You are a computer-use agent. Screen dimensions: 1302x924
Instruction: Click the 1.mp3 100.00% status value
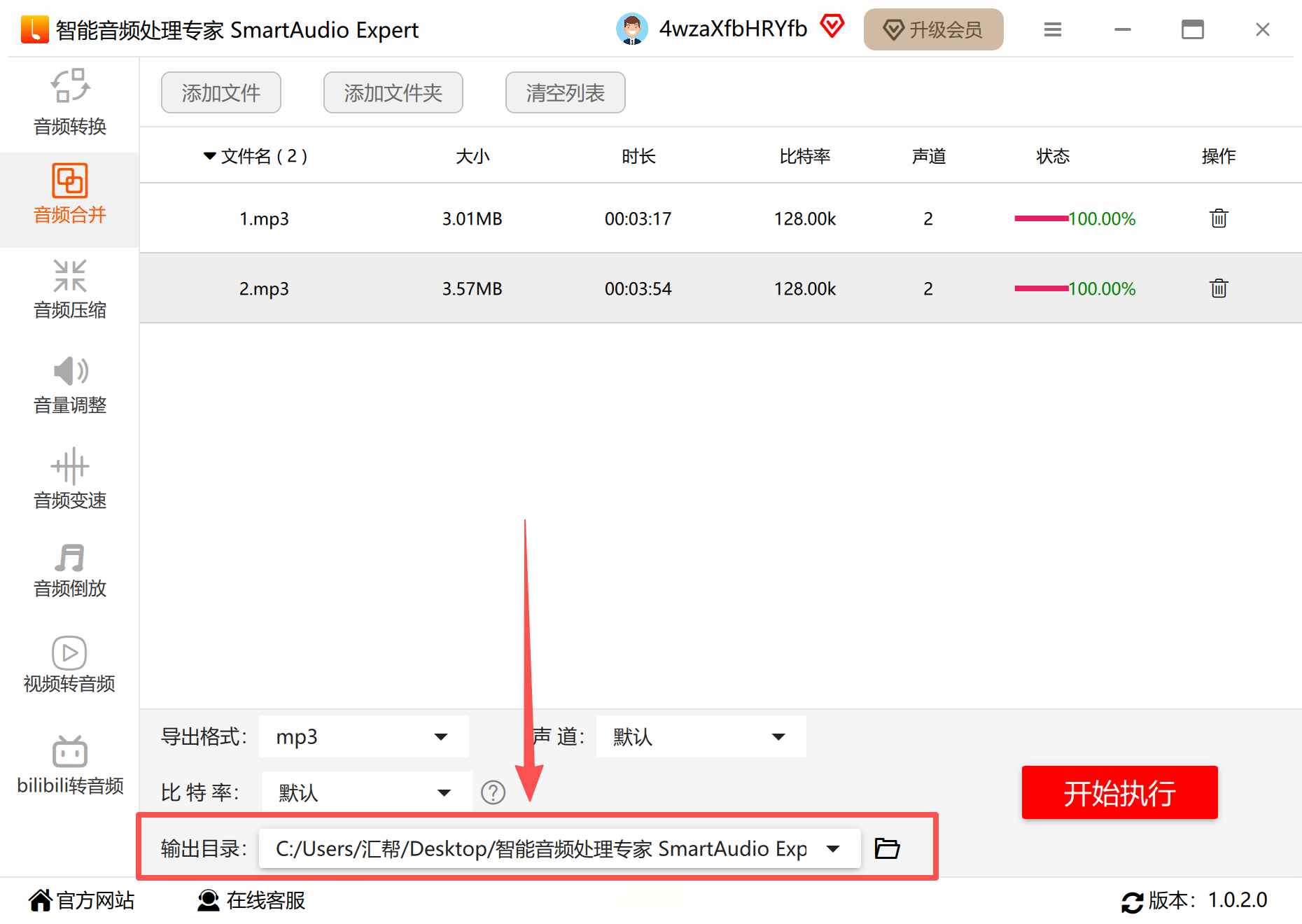(x=1102, y=218)
